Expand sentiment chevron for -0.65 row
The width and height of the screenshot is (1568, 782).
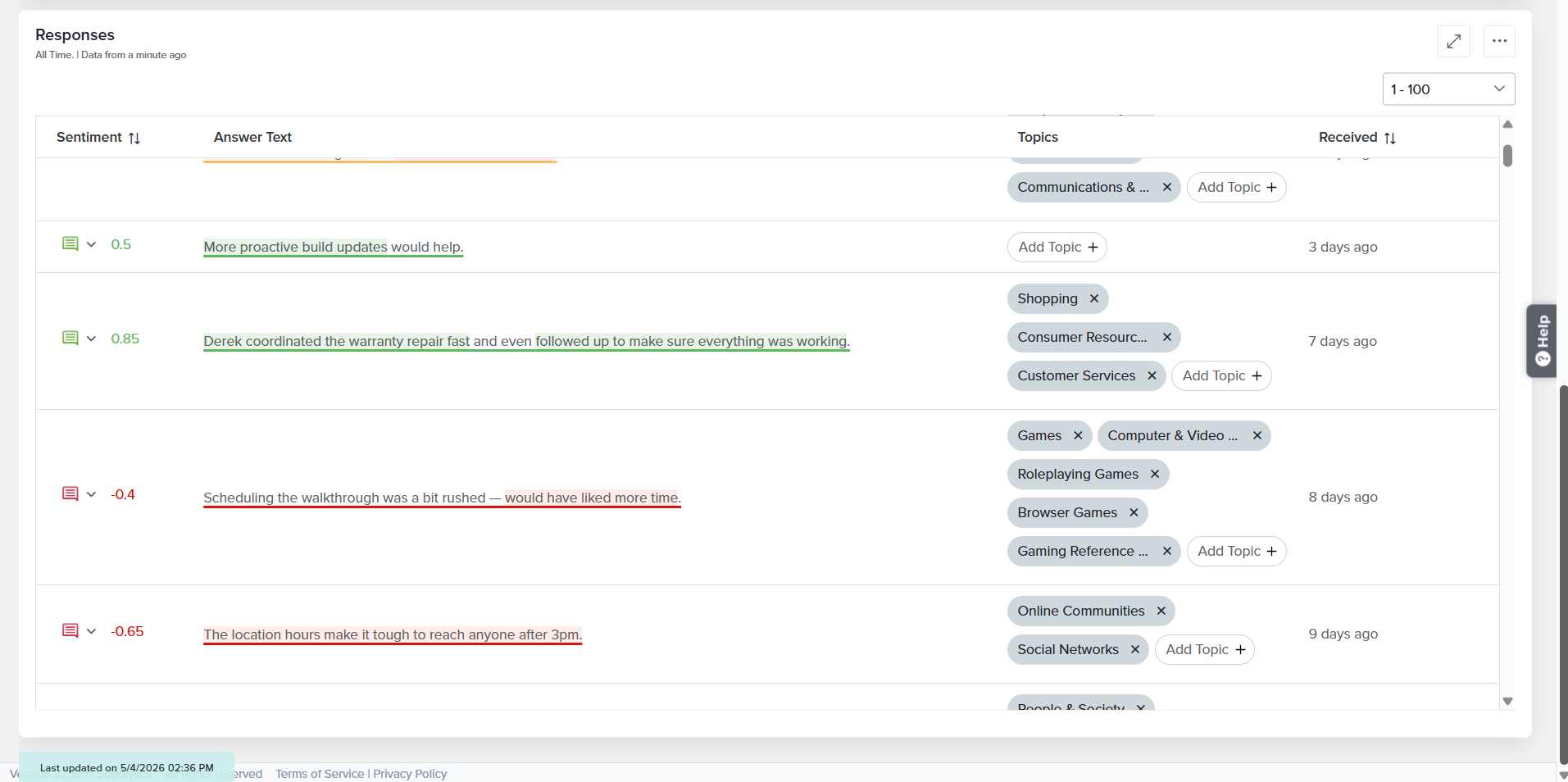92,631
